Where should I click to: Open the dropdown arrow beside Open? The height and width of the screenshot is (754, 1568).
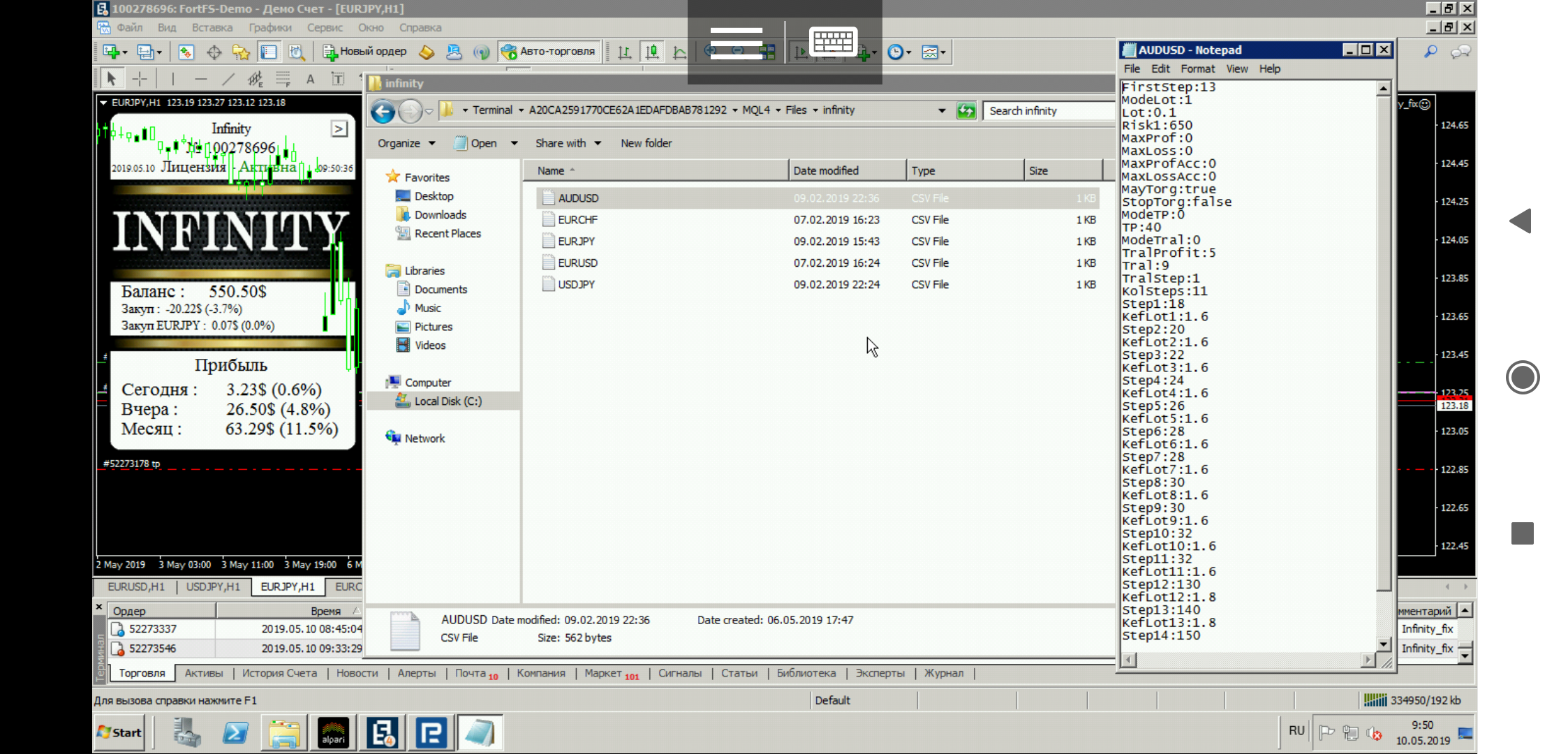[x=515, y=143]
